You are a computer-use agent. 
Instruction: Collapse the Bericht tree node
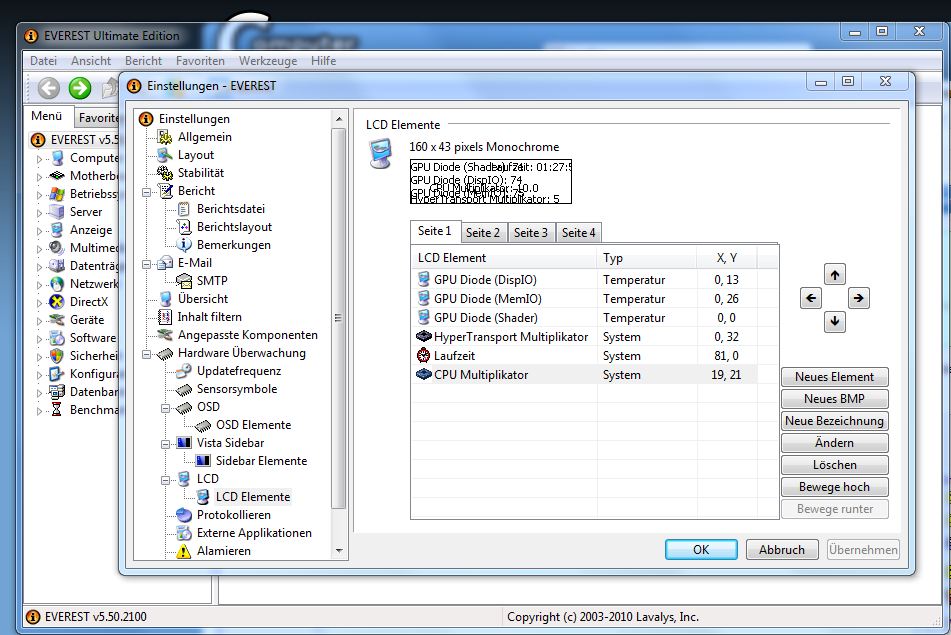tap(146, 192)
